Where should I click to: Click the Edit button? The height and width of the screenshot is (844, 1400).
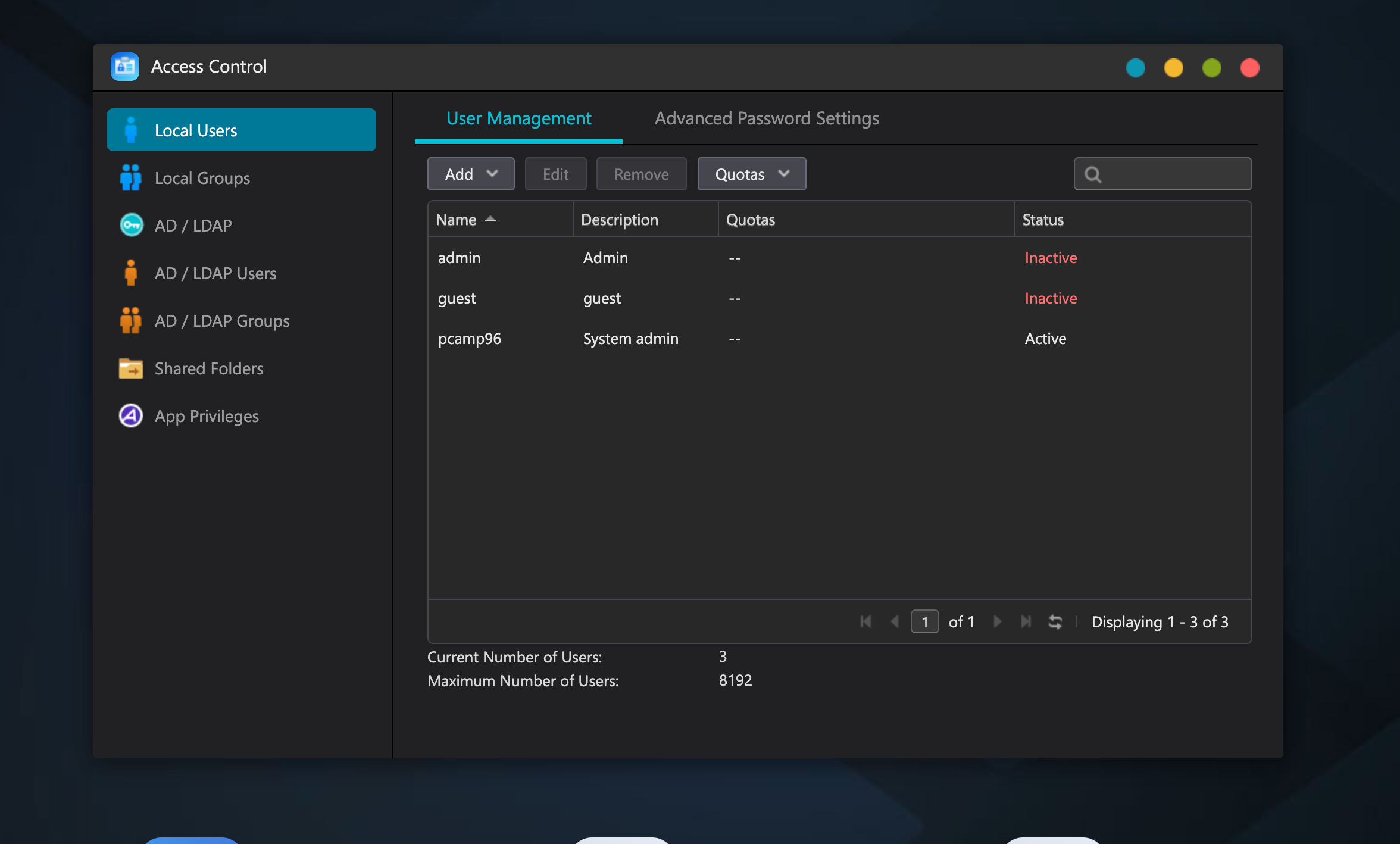pos(556,174)
